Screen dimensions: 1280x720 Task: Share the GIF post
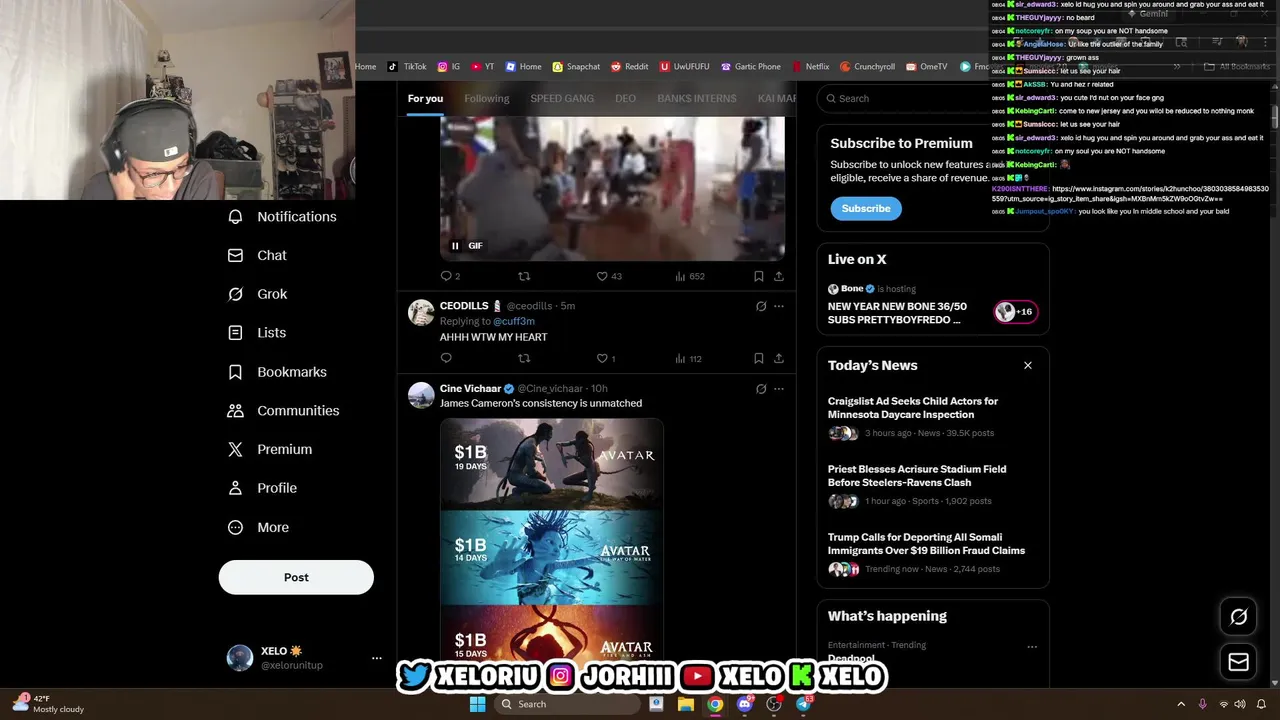click(x=779, y=276)
